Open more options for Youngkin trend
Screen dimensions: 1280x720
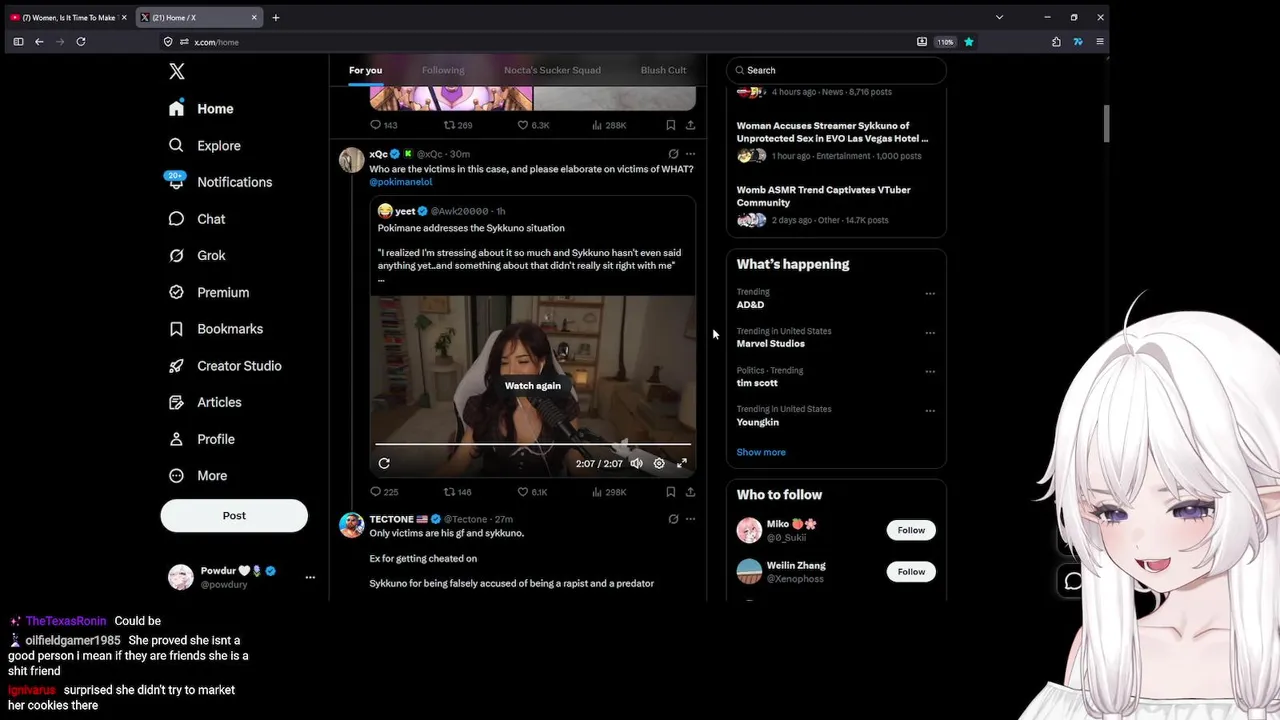(x=930, y=411)
